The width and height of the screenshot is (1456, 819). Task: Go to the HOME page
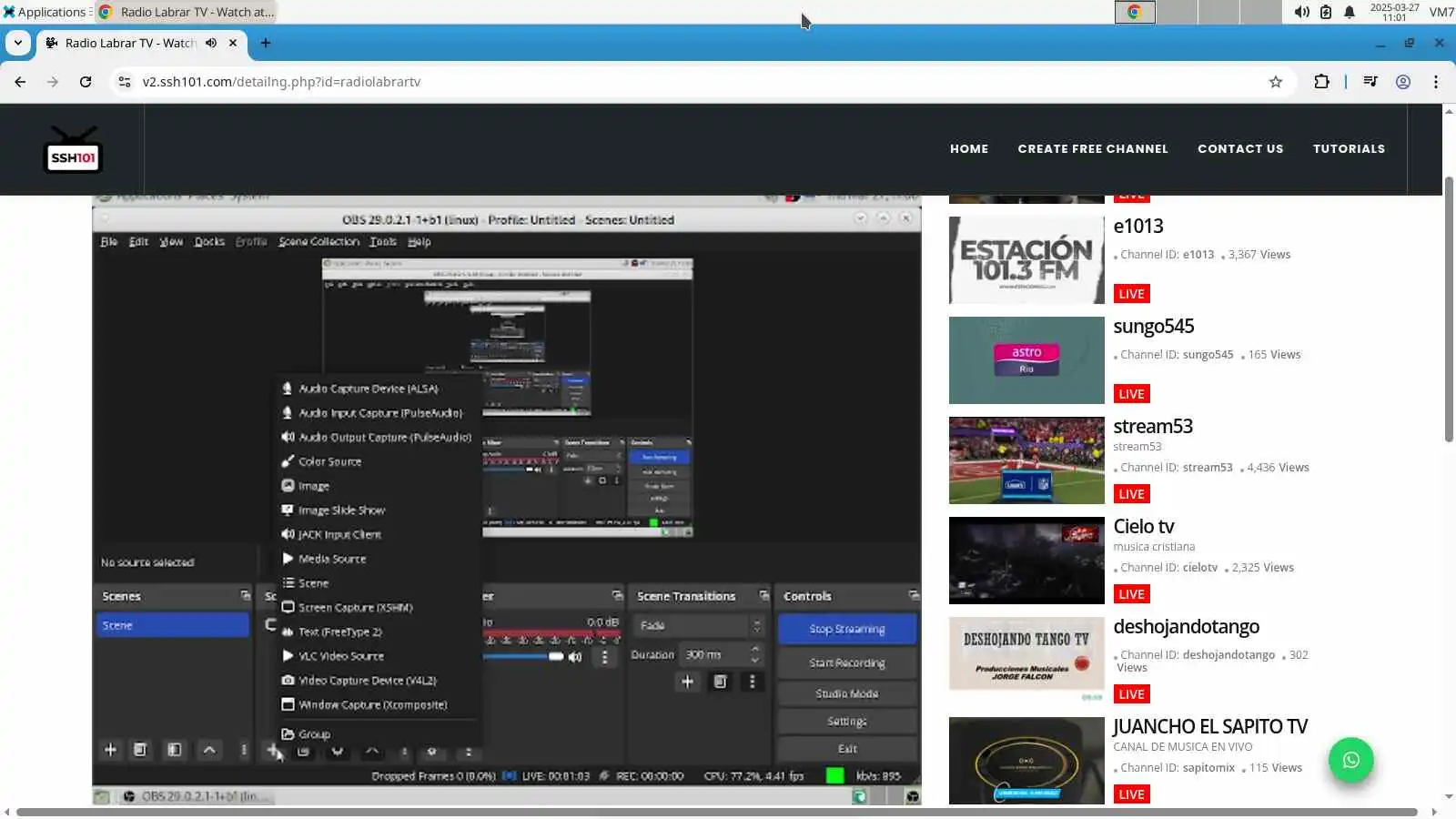coord(969,149)
